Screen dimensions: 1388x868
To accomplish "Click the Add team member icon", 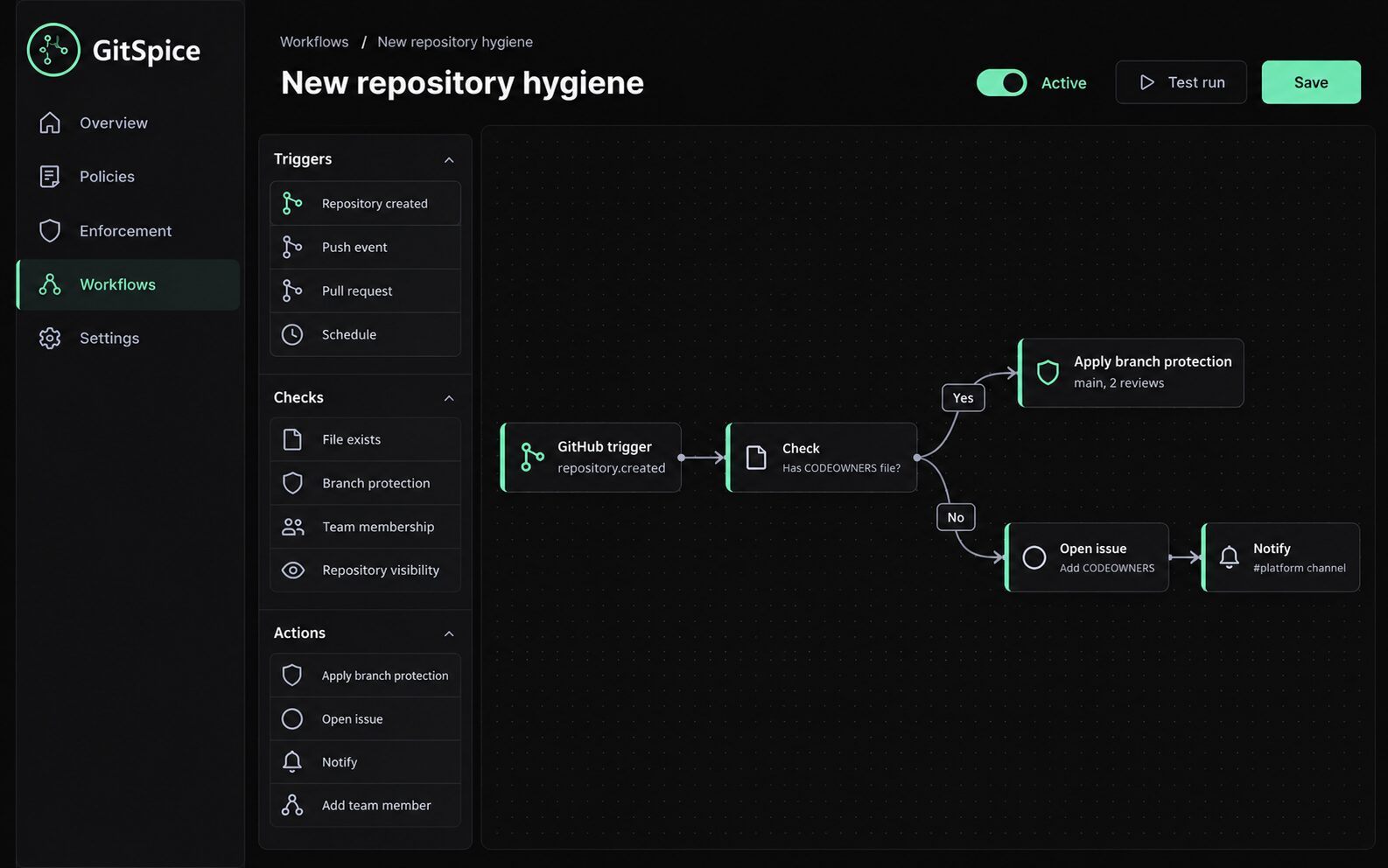I will (292, 805).
